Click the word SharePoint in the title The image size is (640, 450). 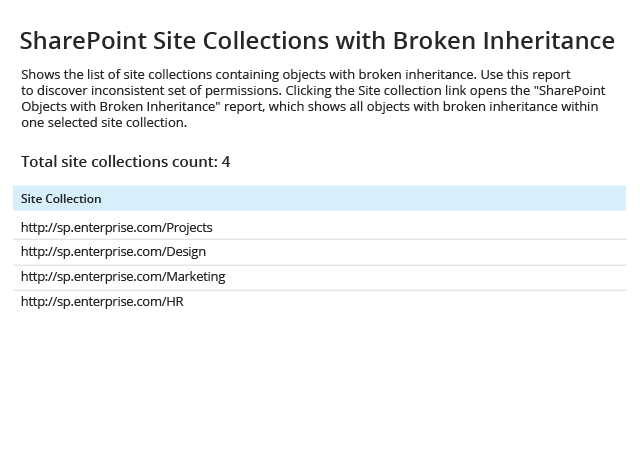point(83,41)
